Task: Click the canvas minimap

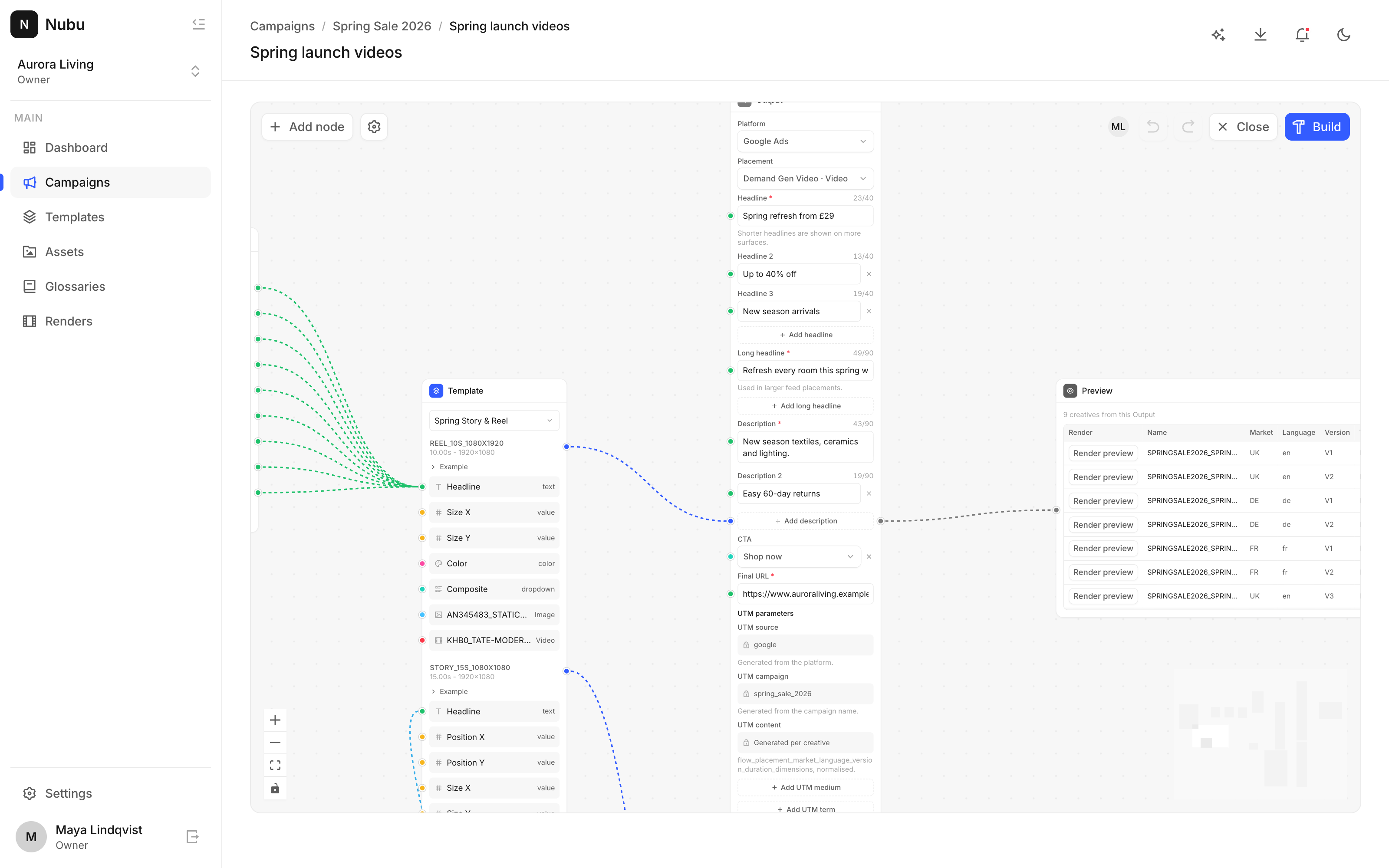Action: 1261,735
